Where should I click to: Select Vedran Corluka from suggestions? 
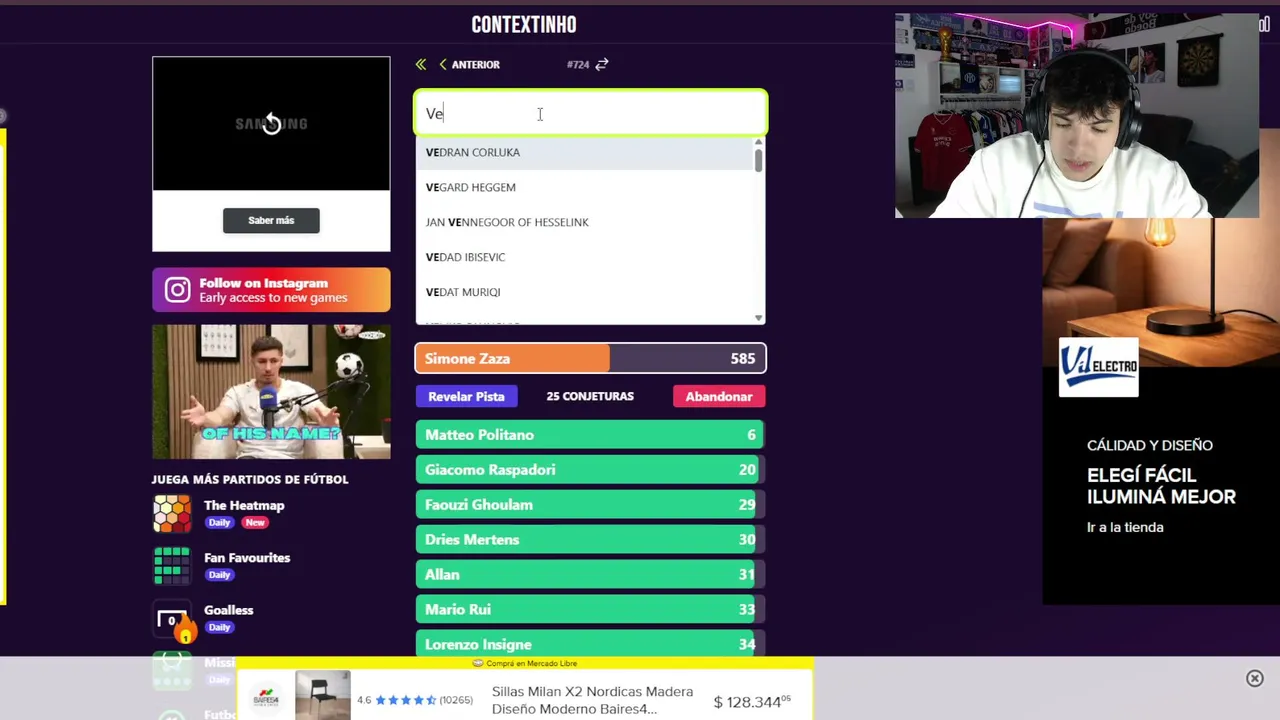pos(585,152)
